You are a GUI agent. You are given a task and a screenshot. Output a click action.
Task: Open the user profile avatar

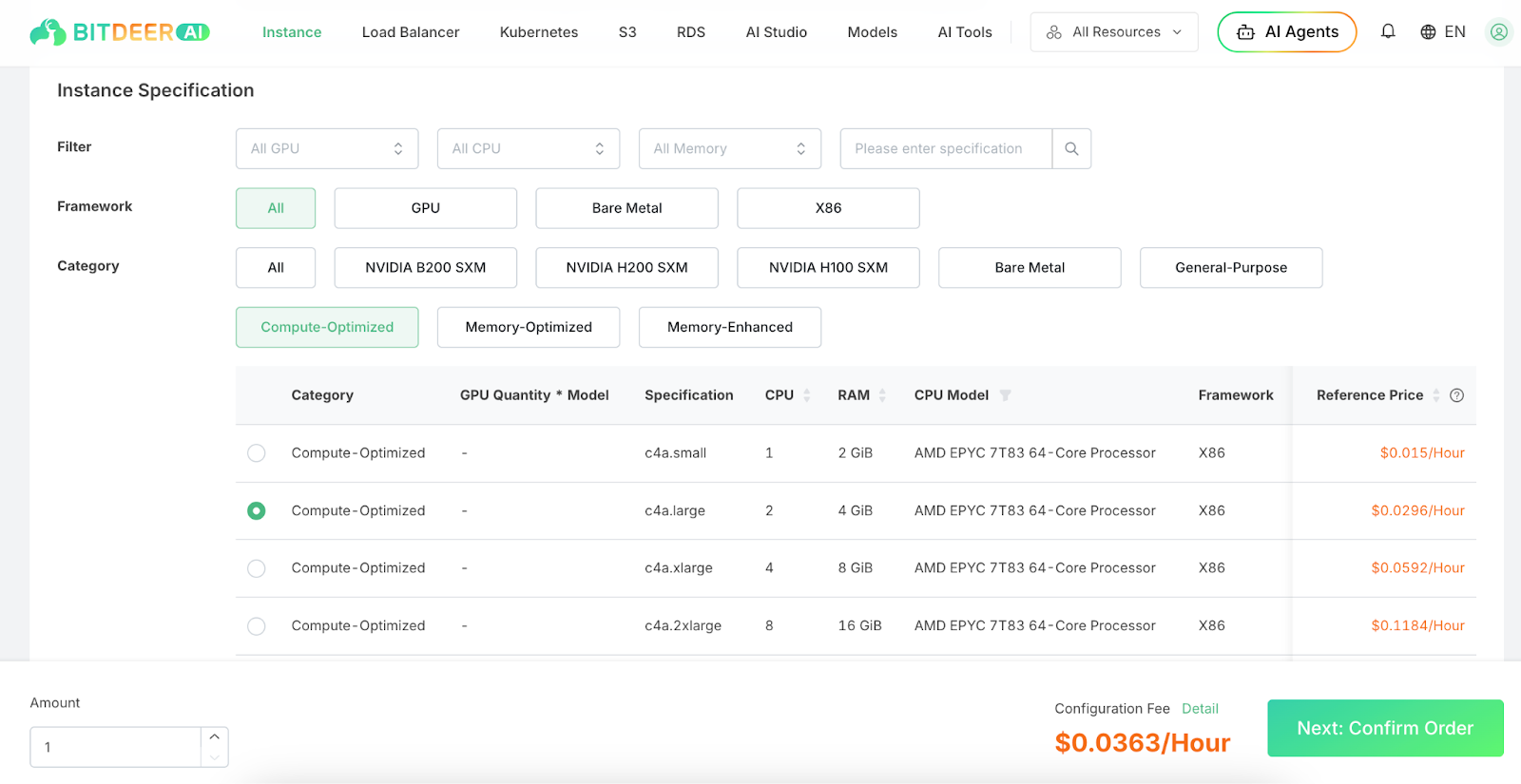coord(1498,32)
